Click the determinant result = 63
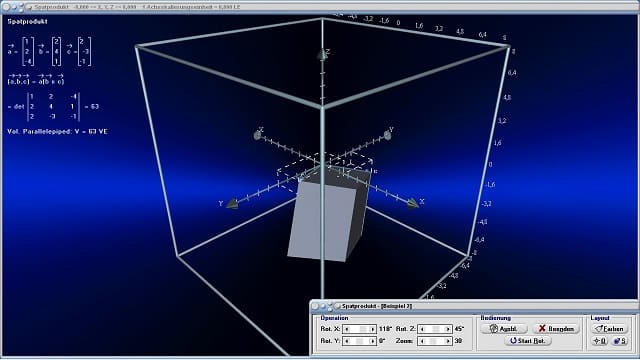This screenshot has width=640, height=360. pyautogui.click(x=92, y=107)
